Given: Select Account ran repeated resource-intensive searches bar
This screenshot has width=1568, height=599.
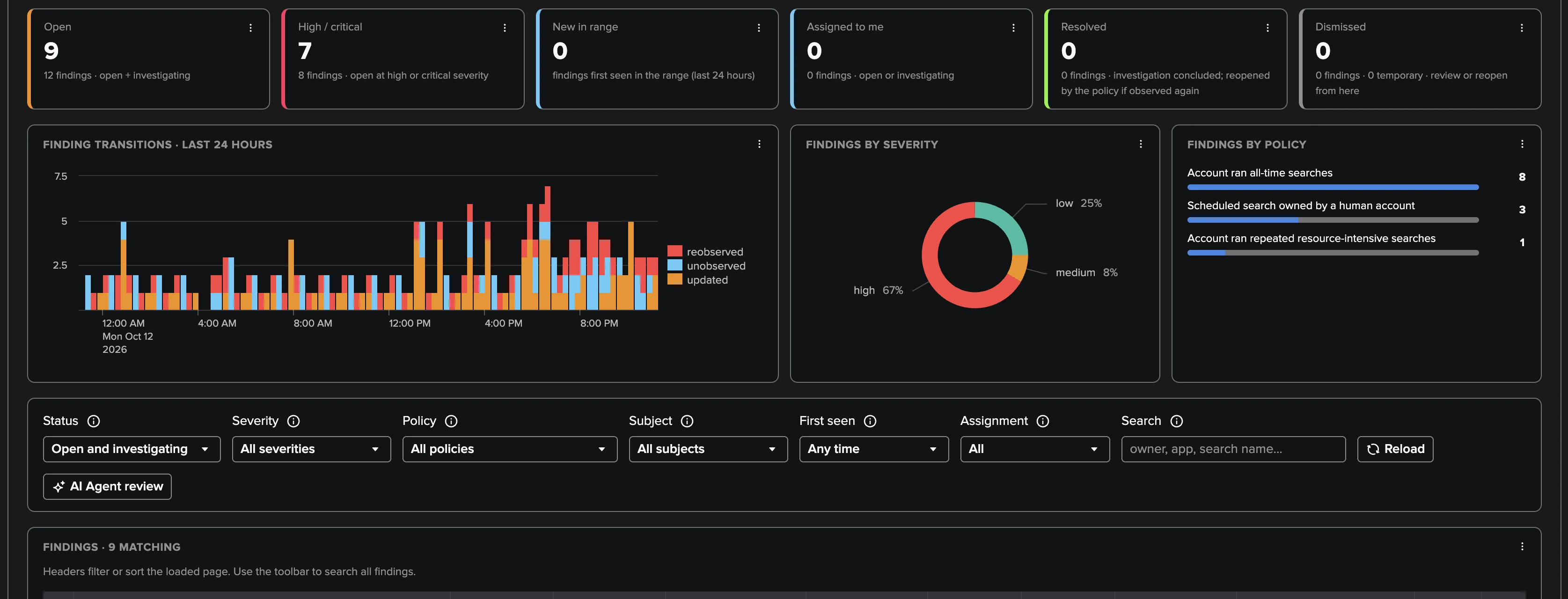Looking at the screenshot, I should tap(1333, 253).
